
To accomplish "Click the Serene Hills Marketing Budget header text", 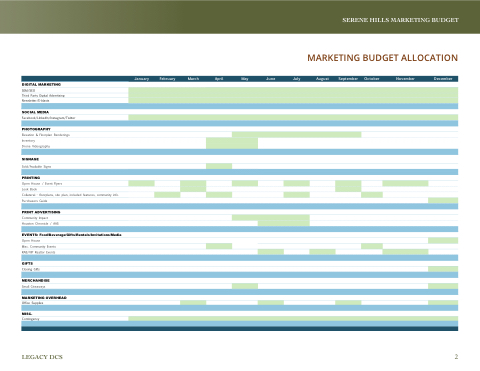I will pyautogui.click(x=400, y=20).
